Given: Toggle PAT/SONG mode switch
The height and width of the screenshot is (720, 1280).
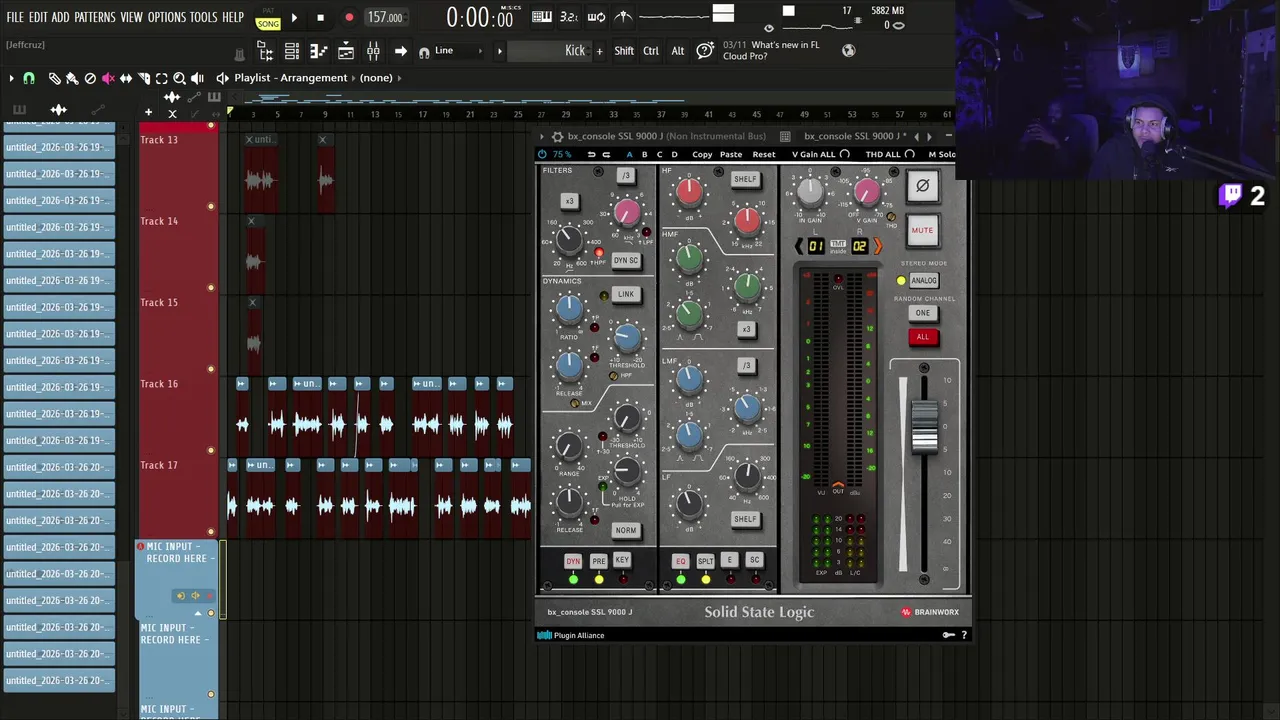Looking at the screenshot, I should (268, 19).
